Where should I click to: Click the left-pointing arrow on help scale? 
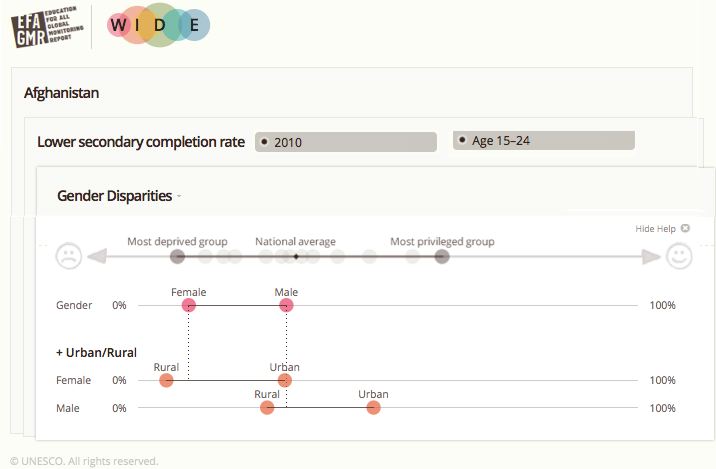[x=97, y=256]
